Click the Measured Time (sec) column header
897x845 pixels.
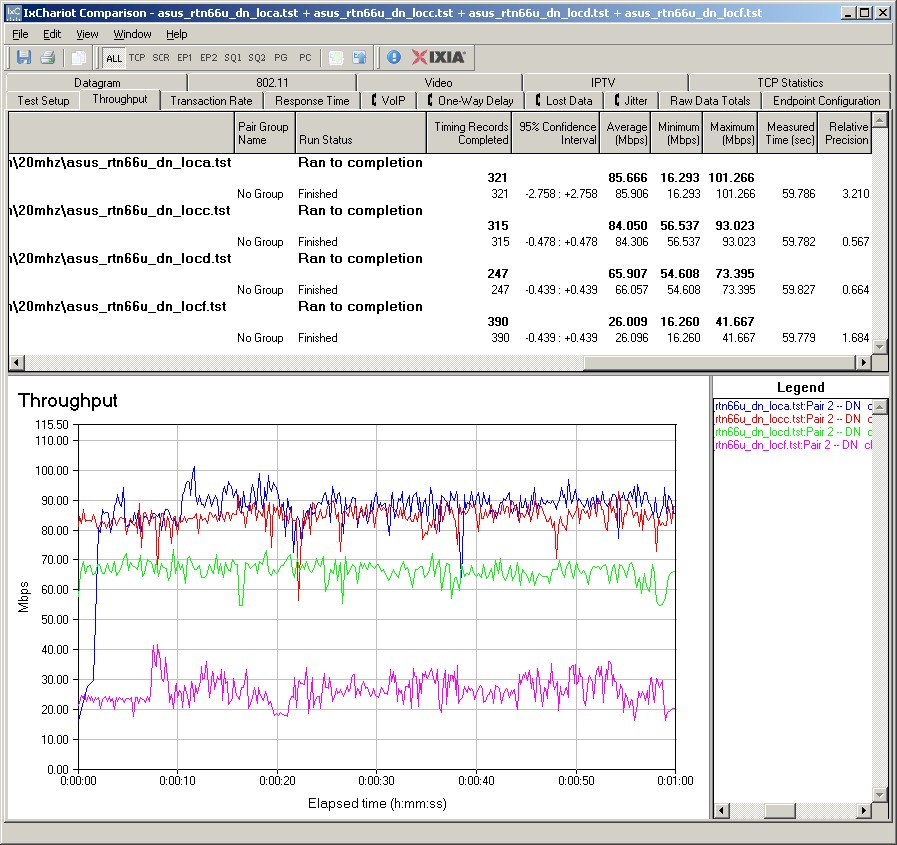[787, 133]
